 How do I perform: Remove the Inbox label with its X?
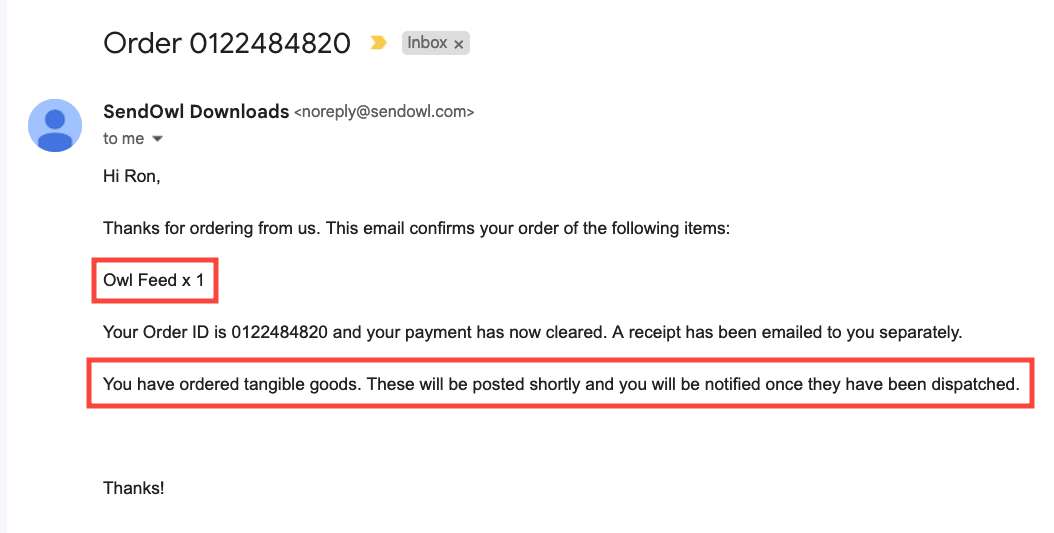coord(459,44)
